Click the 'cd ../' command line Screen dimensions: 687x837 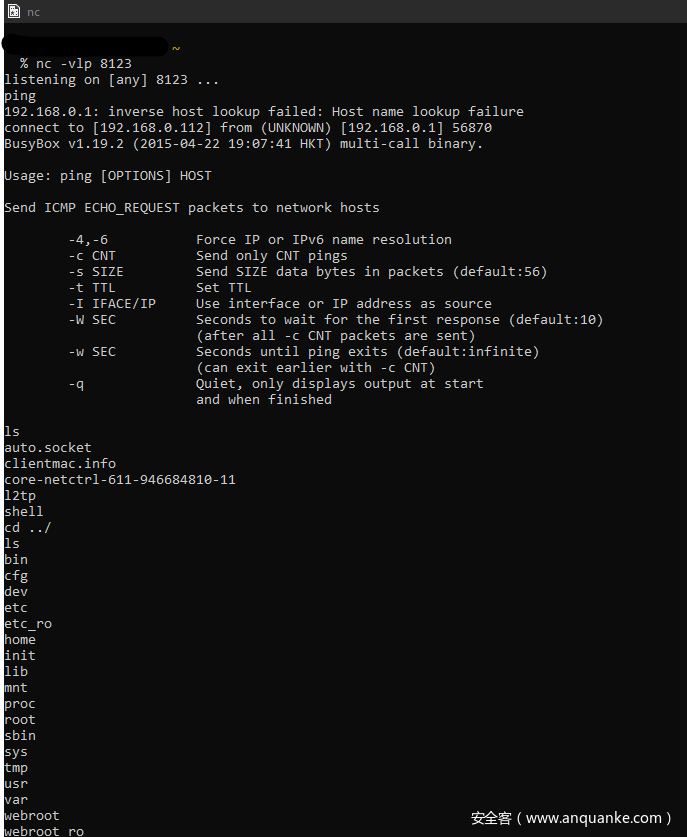click(x=27, y=528)
